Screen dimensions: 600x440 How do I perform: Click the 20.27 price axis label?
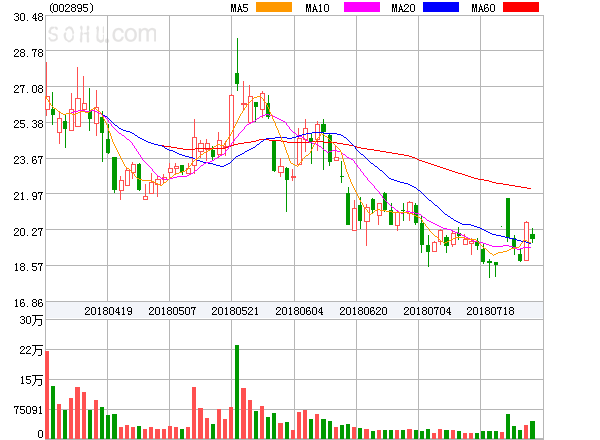28,232
